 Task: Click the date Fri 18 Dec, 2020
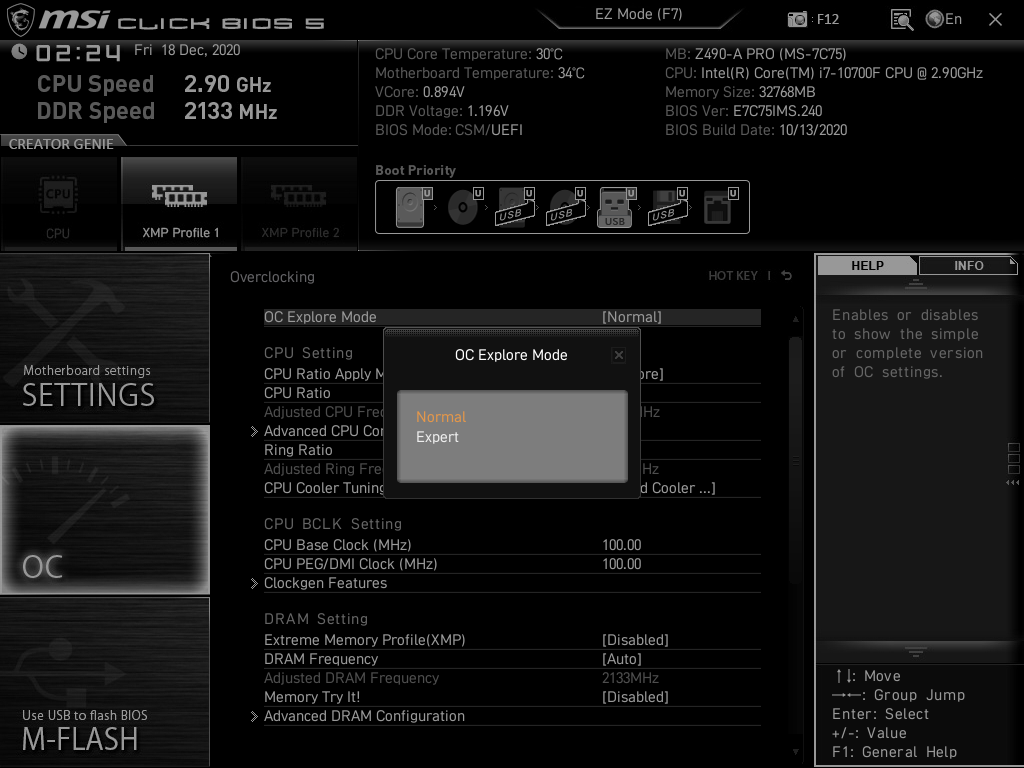(187, 50)
